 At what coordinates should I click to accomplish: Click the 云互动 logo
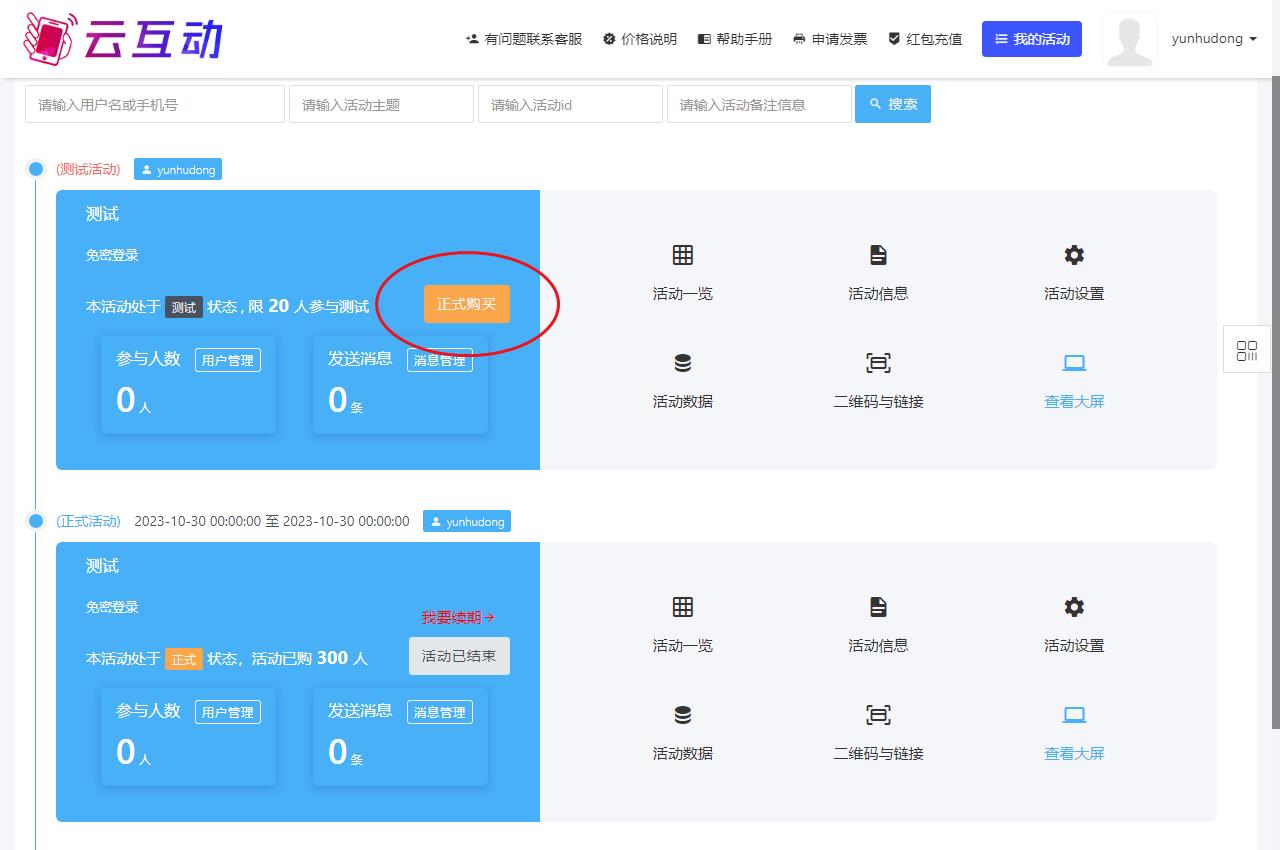pos(122,38)
